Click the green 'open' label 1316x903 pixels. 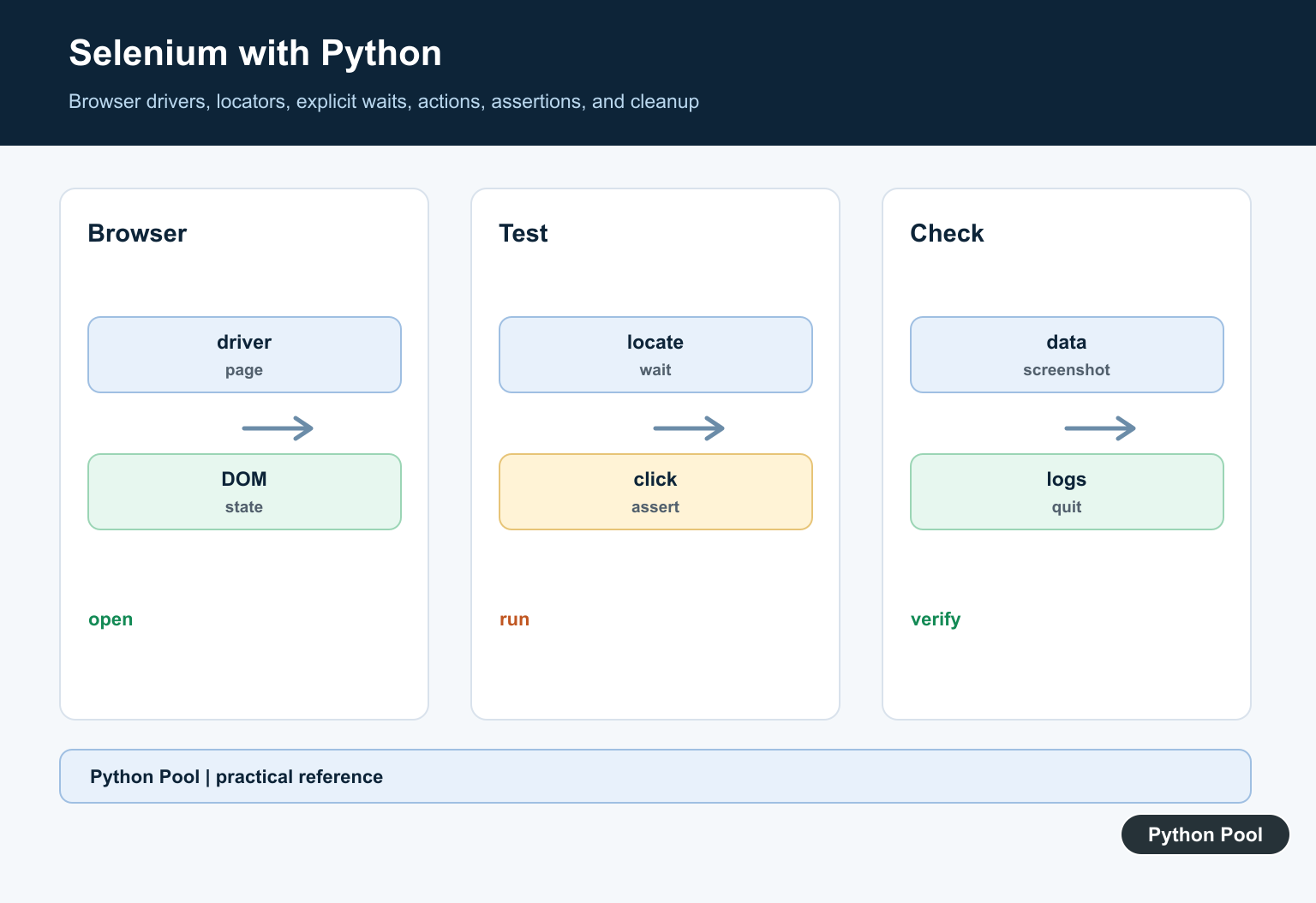point(111,619)
